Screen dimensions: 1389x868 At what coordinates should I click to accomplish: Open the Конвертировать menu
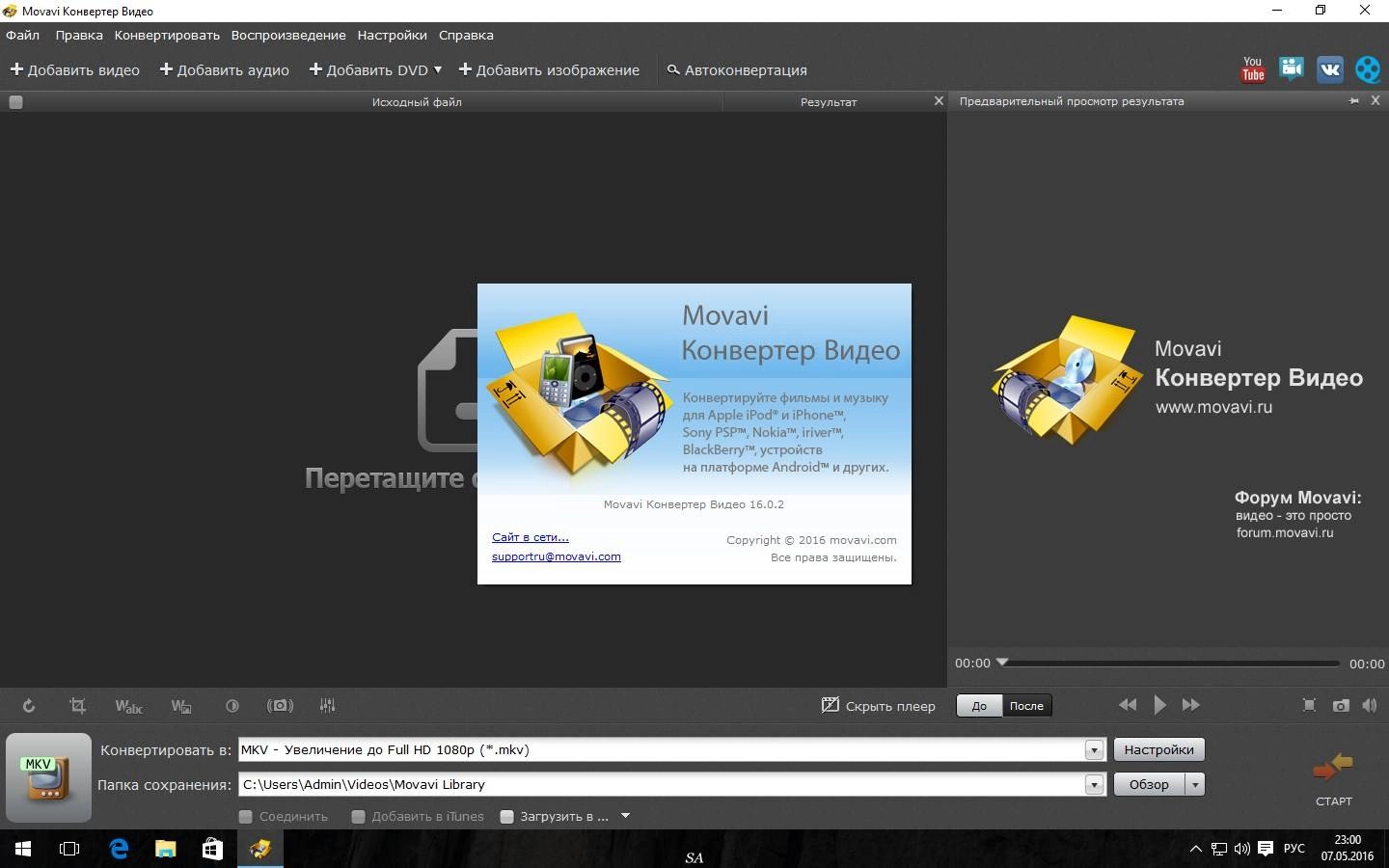tap(167, 35)
